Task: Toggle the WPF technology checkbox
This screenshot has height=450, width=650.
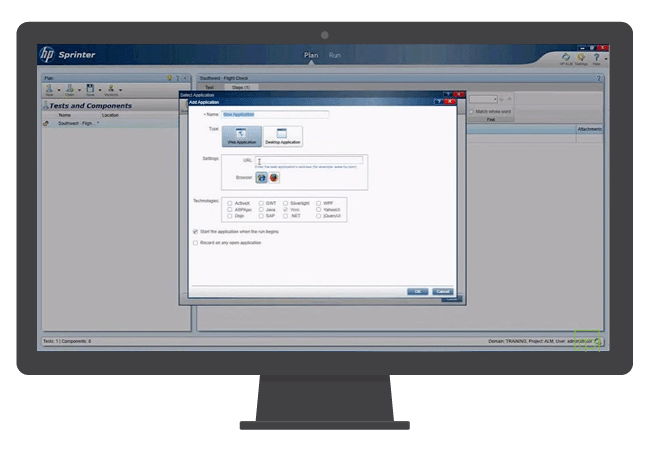Action: (318, 203)
